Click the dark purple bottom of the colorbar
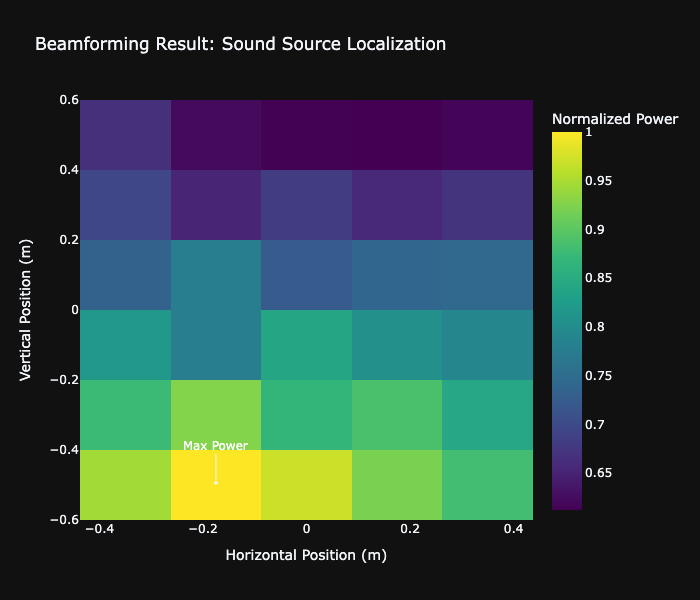This screenshot has height=600, width=700. 566,505
